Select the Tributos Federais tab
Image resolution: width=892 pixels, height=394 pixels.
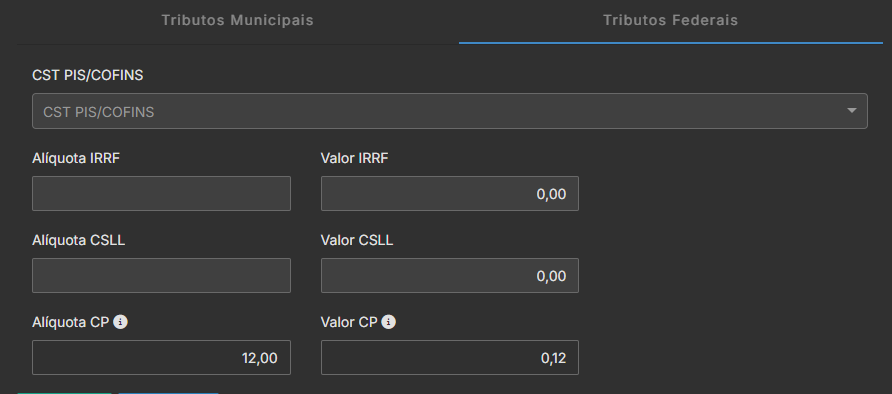tap(671, 20)
